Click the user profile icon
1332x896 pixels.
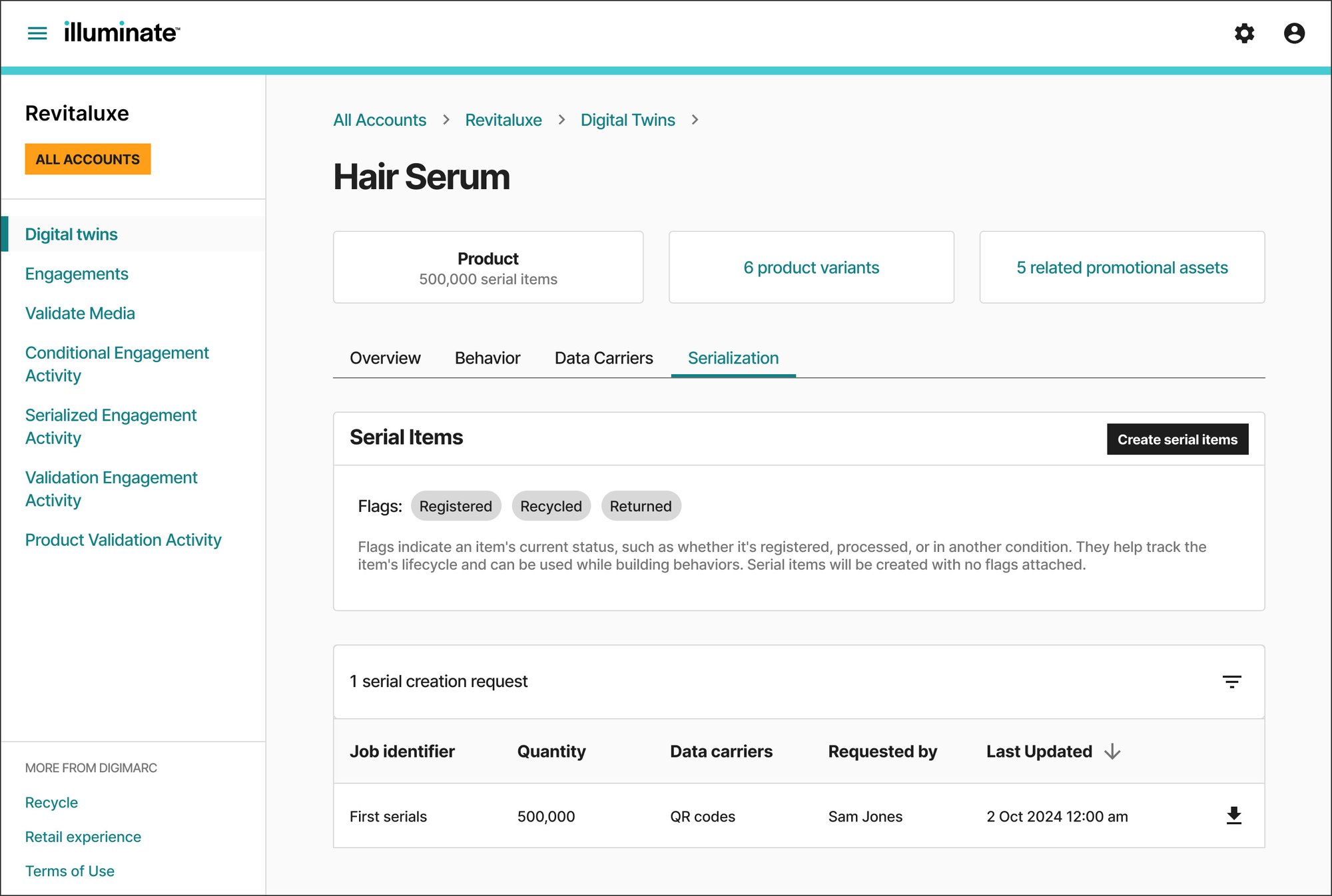coord(1293,32)
